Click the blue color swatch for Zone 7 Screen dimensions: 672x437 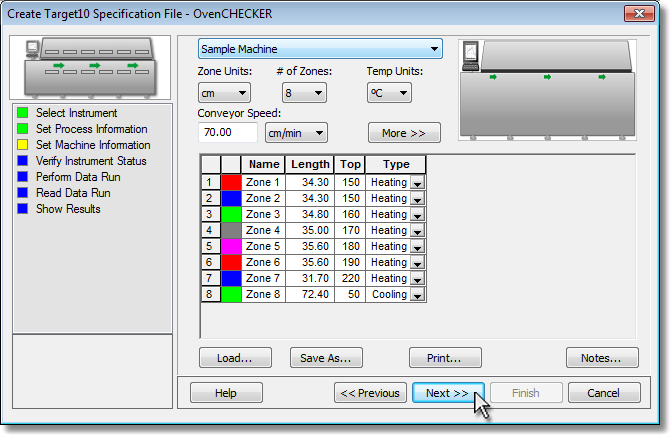click(231, 278)
